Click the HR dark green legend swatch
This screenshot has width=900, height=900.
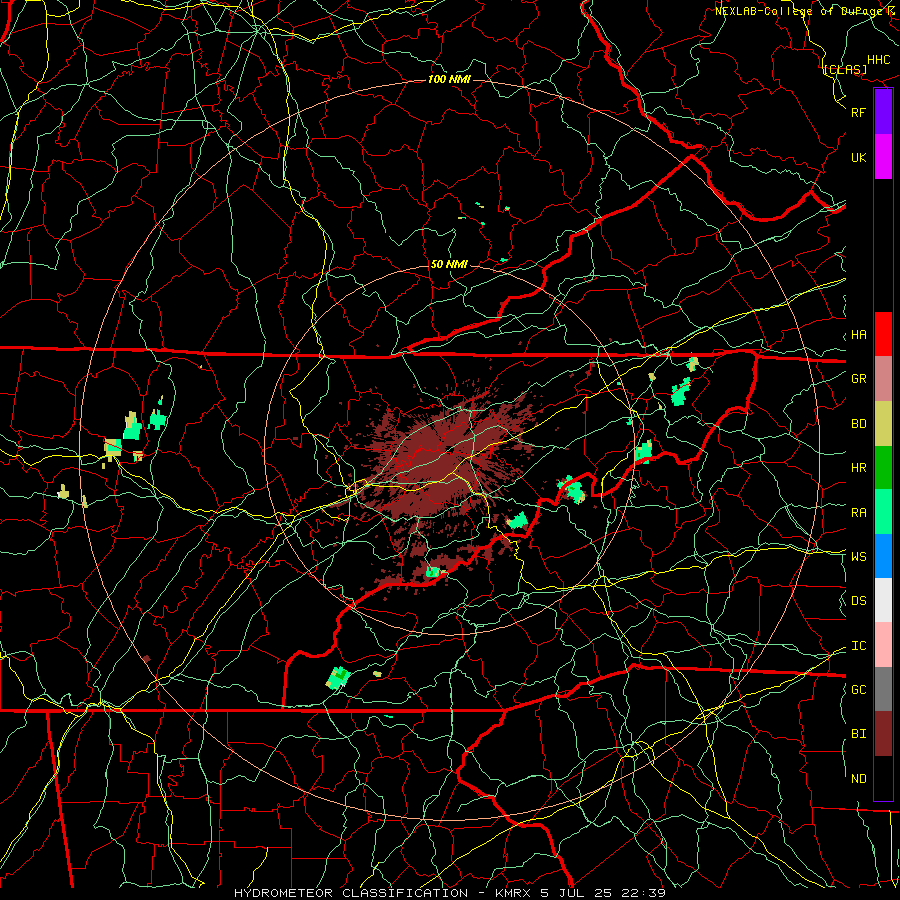(883, 468)
